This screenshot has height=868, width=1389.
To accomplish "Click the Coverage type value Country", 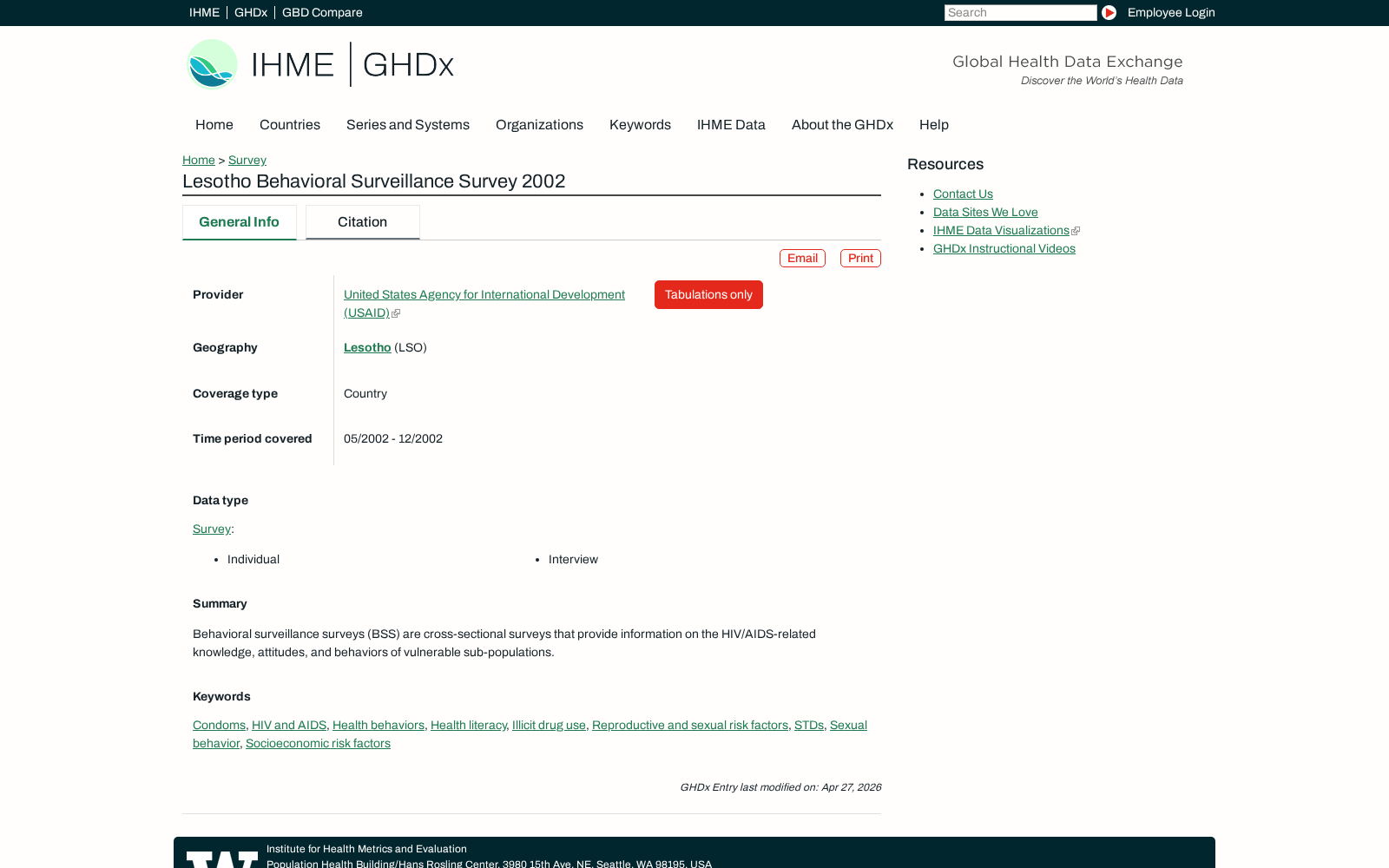I will (365, 393).
